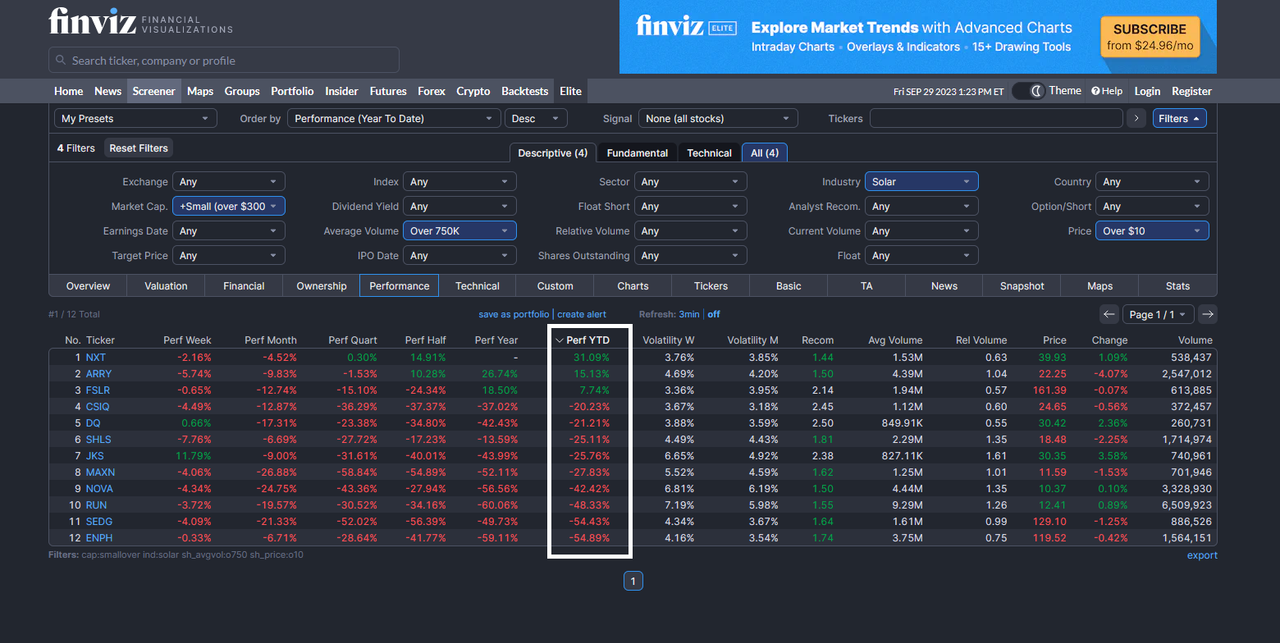This screenshot has width=1280, height=643.
Task: Switch to the Fundamental filter tab
Action: coord(637,153)
